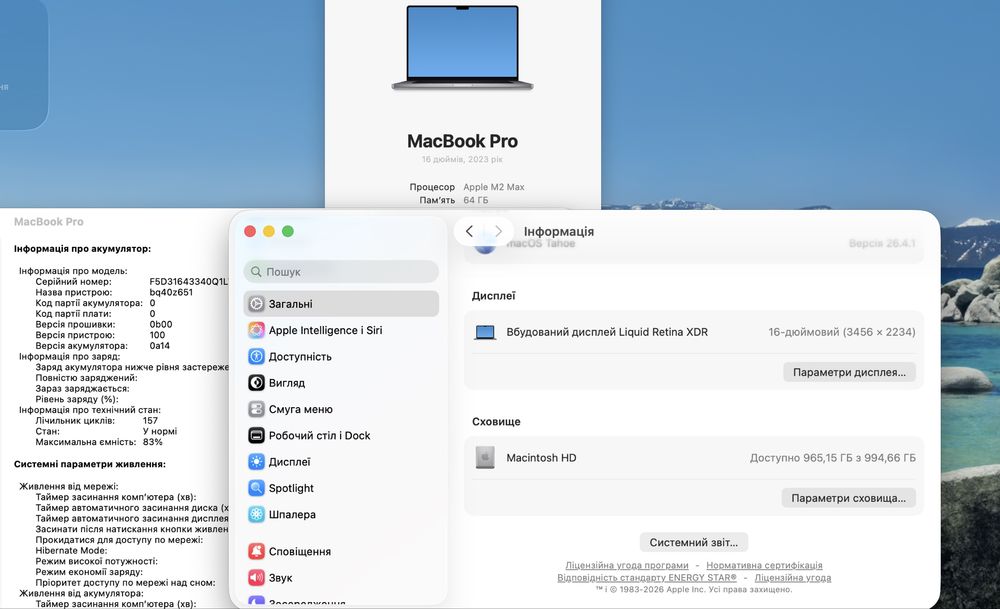The image size is (1000, 609).
Task: Click battery version value 0a14
Action: click(159, 346)
